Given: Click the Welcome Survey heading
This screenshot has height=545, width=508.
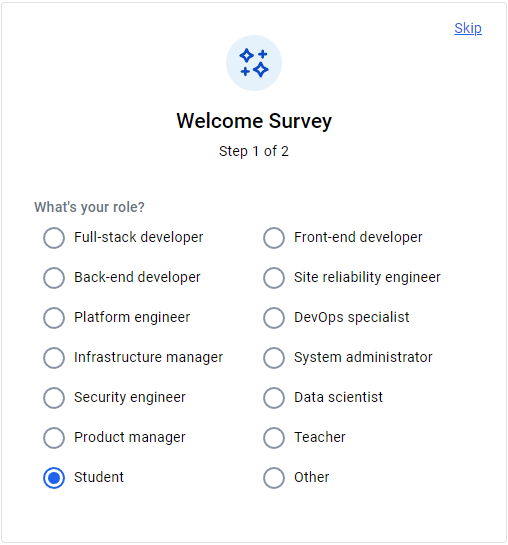Looking at the screenshot, I should (254, 121).
